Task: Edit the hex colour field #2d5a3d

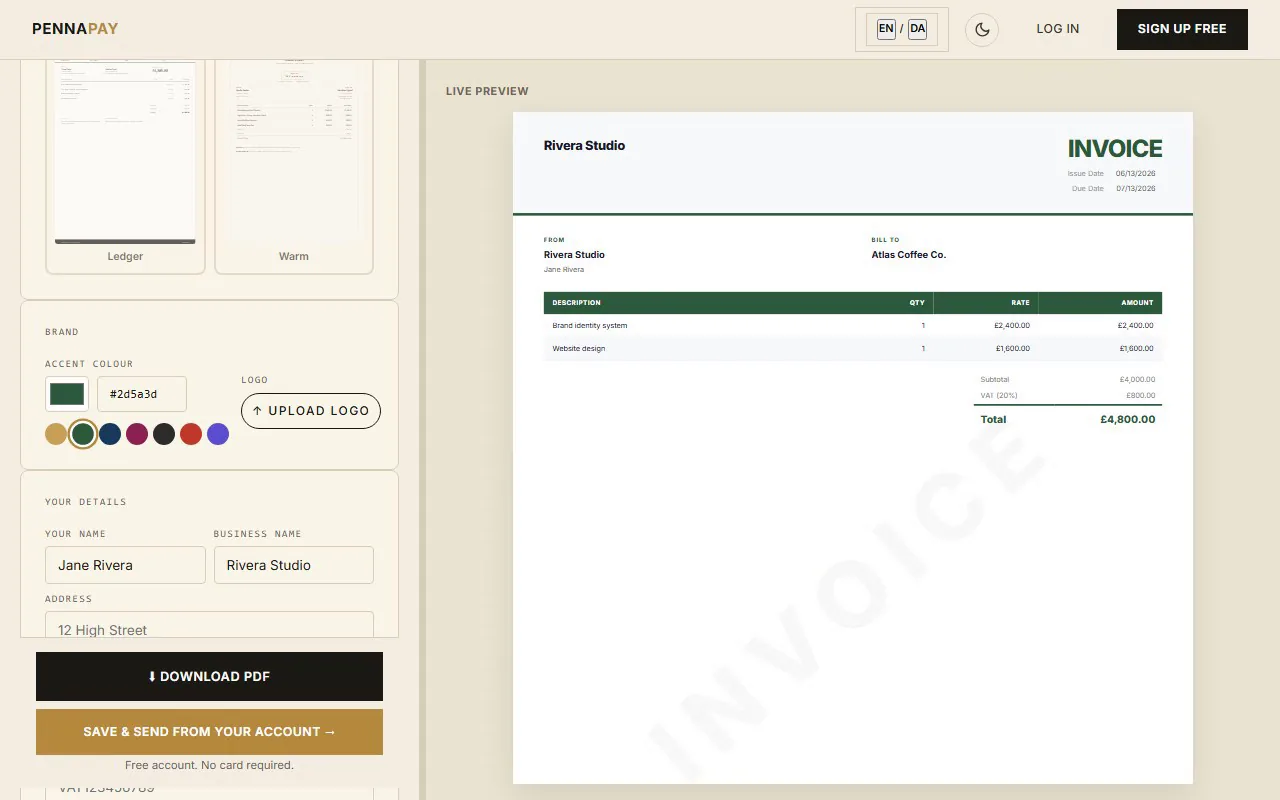Action: 142,394
